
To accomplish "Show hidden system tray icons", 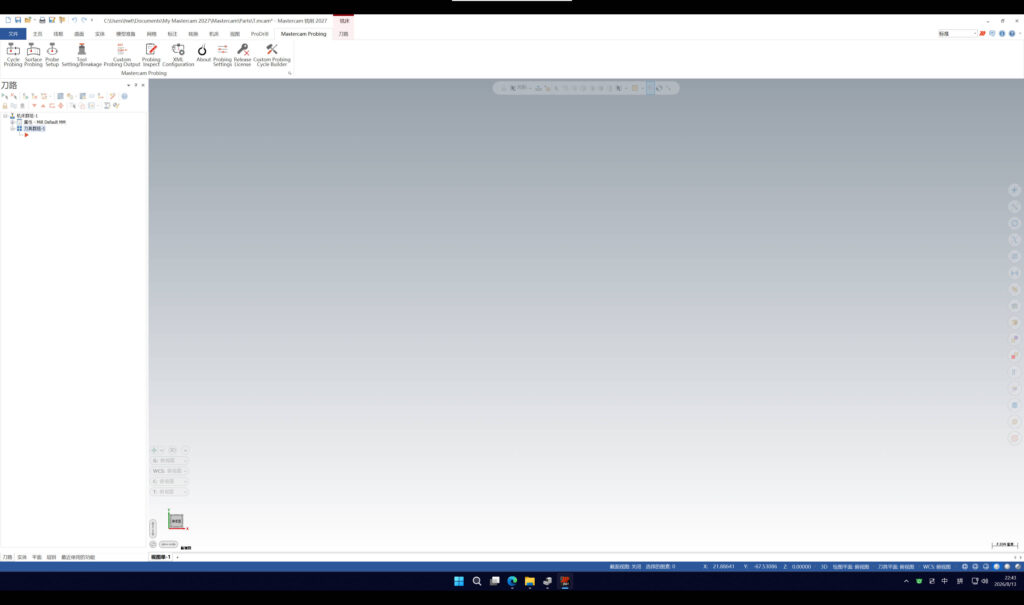I will coord(906,581).
